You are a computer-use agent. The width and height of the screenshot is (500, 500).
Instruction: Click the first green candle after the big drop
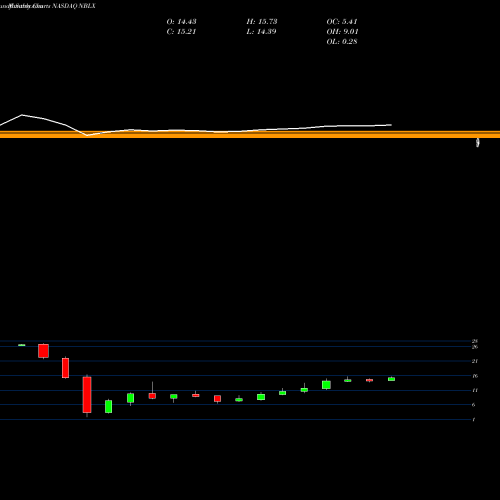pos(109,406)
